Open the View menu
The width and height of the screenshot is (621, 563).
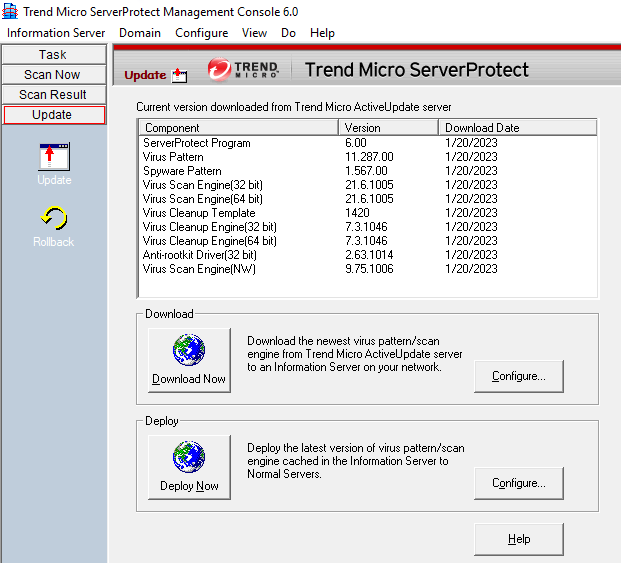[254, 33]
